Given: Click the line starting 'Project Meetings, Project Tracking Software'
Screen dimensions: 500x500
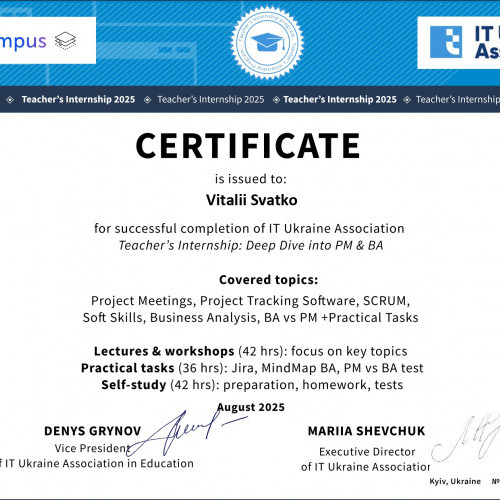Looking at the screenshot, I should [x=250, y=301].
